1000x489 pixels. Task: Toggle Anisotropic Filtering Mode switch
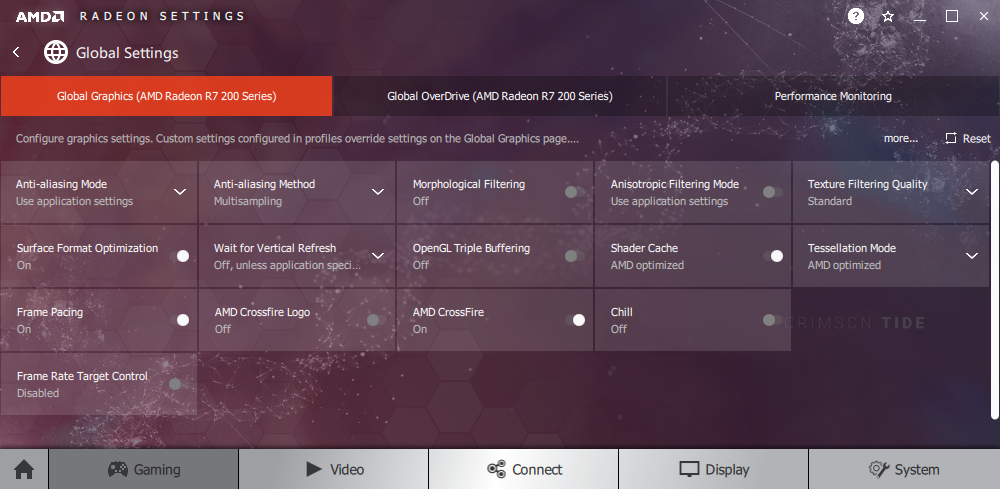tap(772, 191)
